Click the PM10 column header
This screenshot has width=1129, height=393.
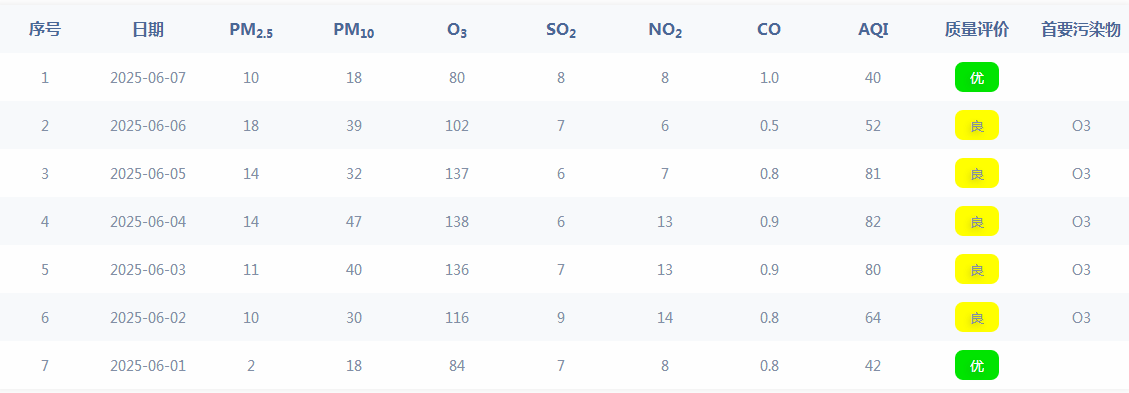[354, 30]
